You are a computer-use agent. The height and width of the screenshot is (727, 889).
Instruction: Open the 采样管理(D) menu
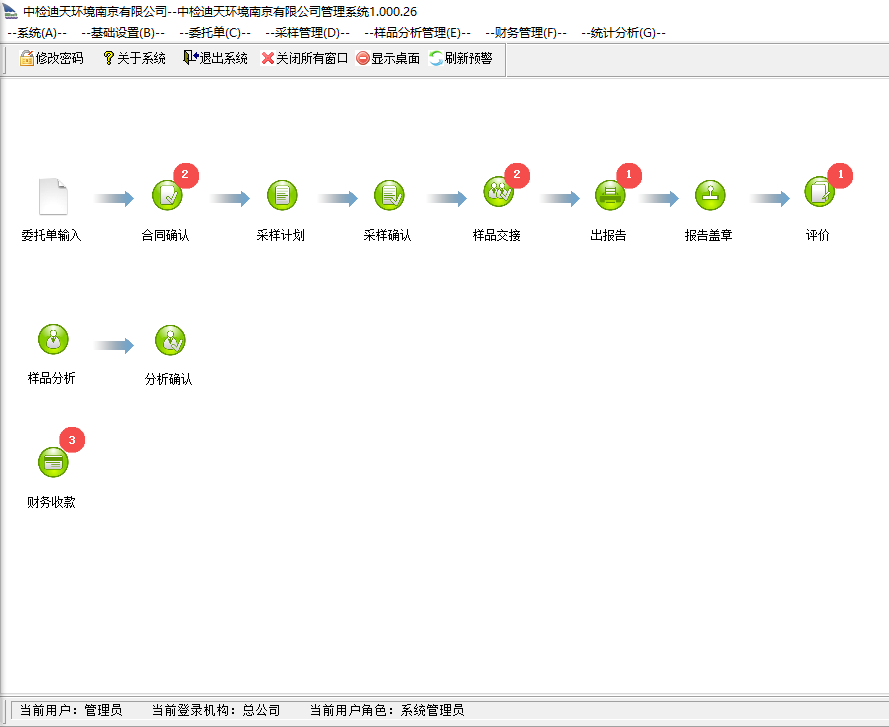click(308, 33)
